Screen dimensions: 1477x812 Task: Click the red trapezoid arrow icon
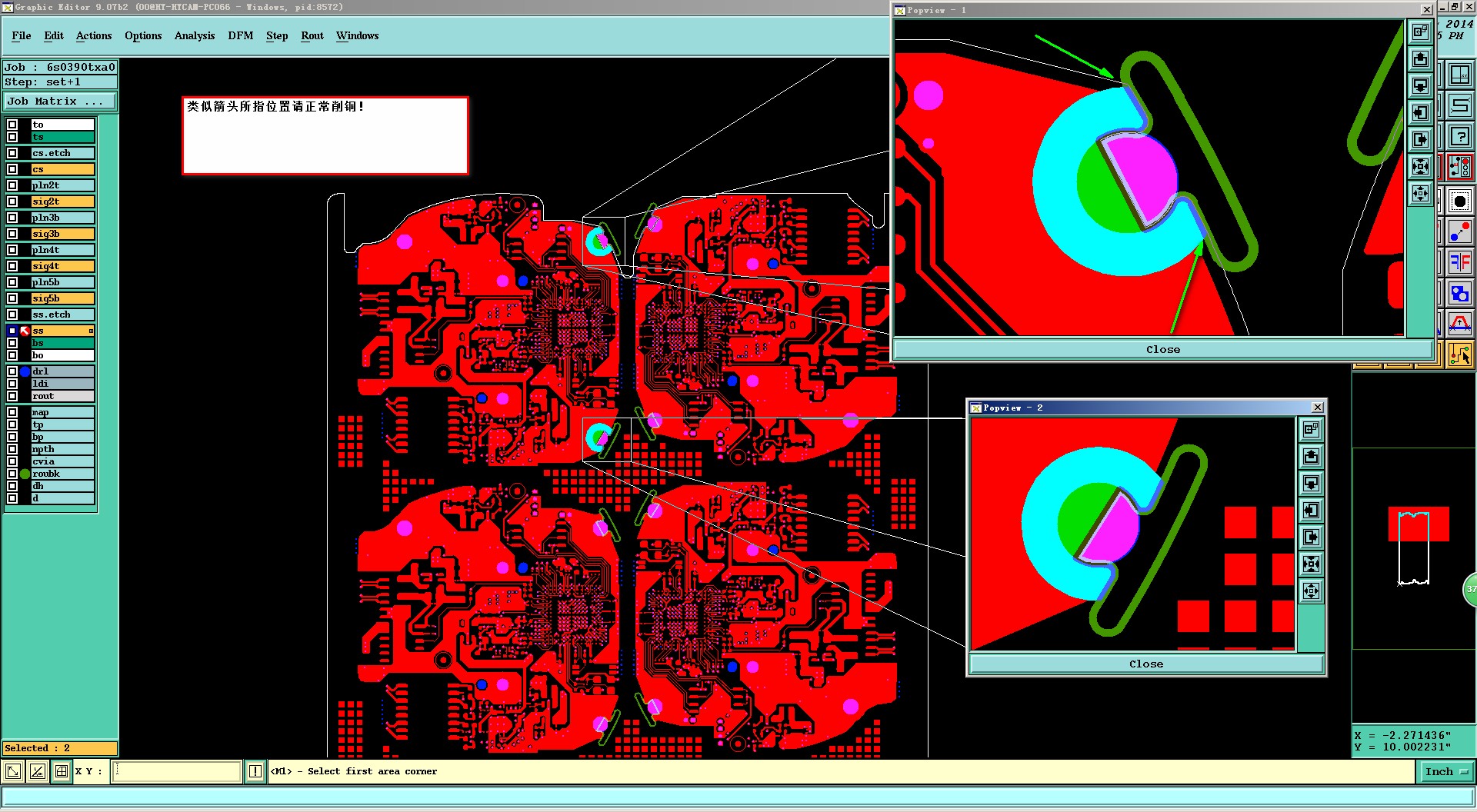click(x=1459, y=323)
